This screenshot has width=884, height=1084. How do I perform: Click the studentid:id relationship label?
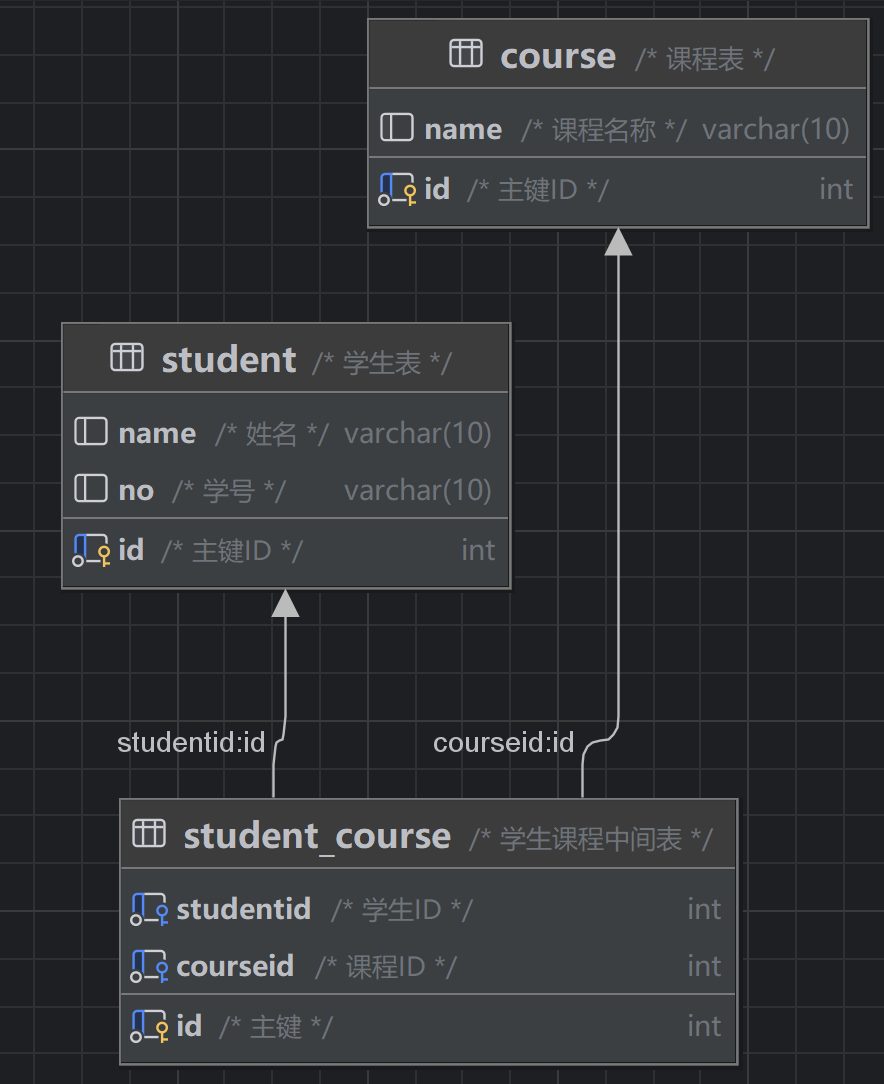pyautogui.click(x=191, y=742)
